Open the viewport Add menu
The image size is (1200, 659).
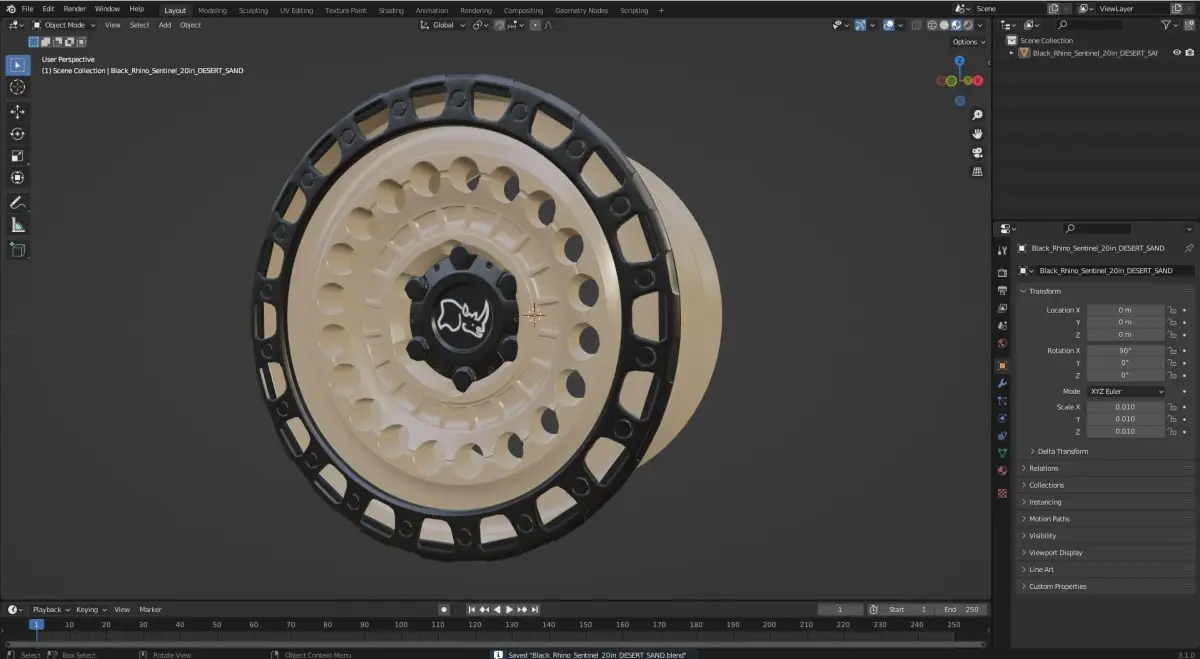pos(165,25)
